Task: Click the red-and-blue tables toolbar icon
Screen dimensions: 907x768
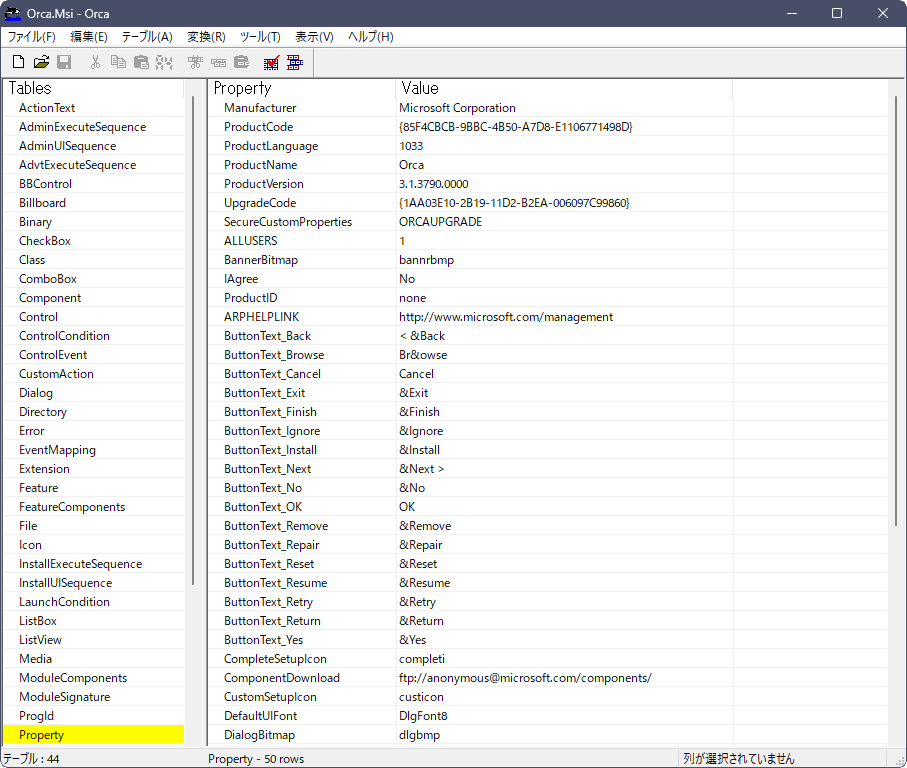Action: click(x=294, y=62)
